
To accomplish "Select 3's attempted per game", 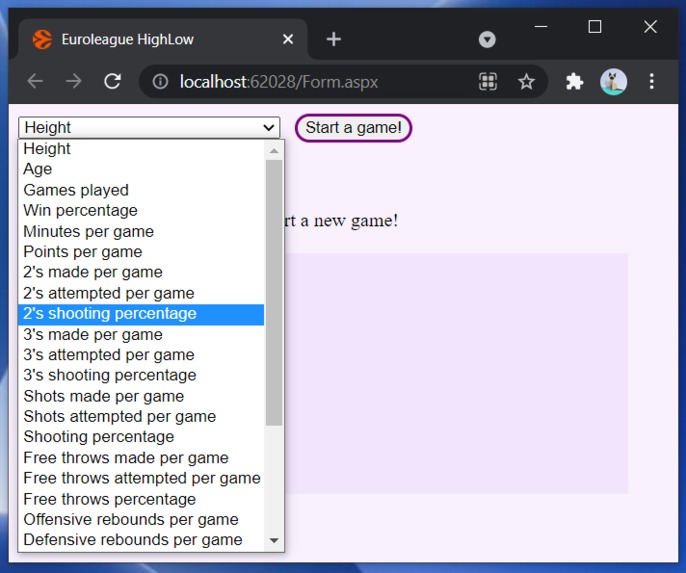I will (x=141, y=355).
